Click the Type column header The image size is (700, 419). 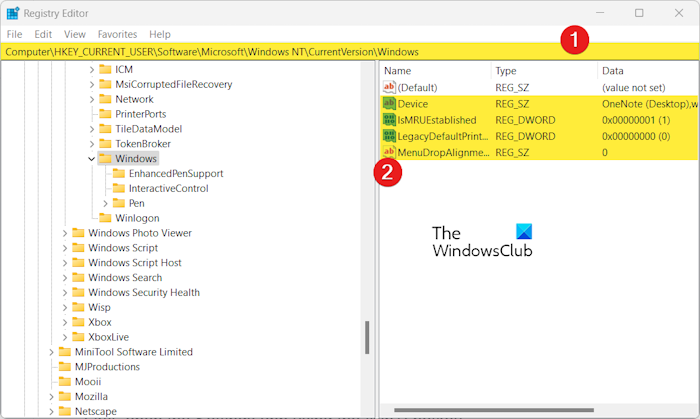point(543,71)
